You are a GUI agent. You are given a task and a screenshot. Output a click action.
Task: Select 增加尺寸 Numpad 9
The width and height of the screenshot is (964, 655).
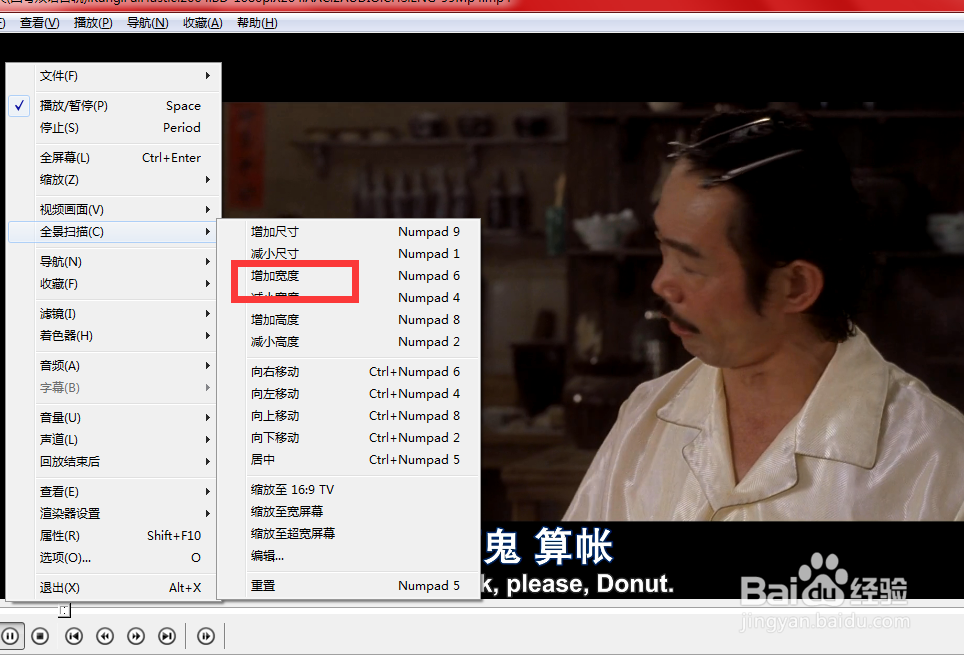tap(349, 232)
